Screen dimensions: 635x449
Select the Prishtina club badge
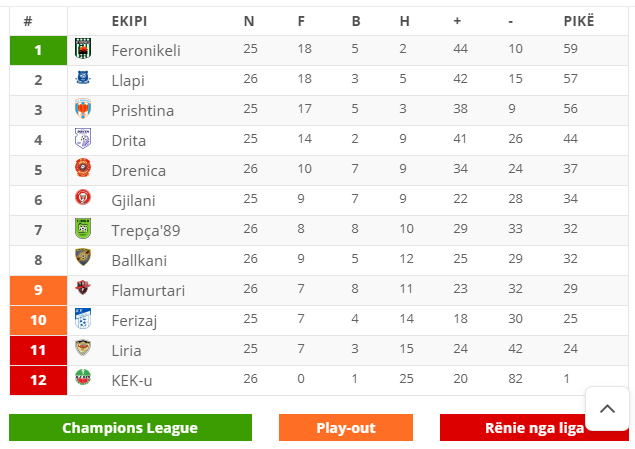click(83, 108)
